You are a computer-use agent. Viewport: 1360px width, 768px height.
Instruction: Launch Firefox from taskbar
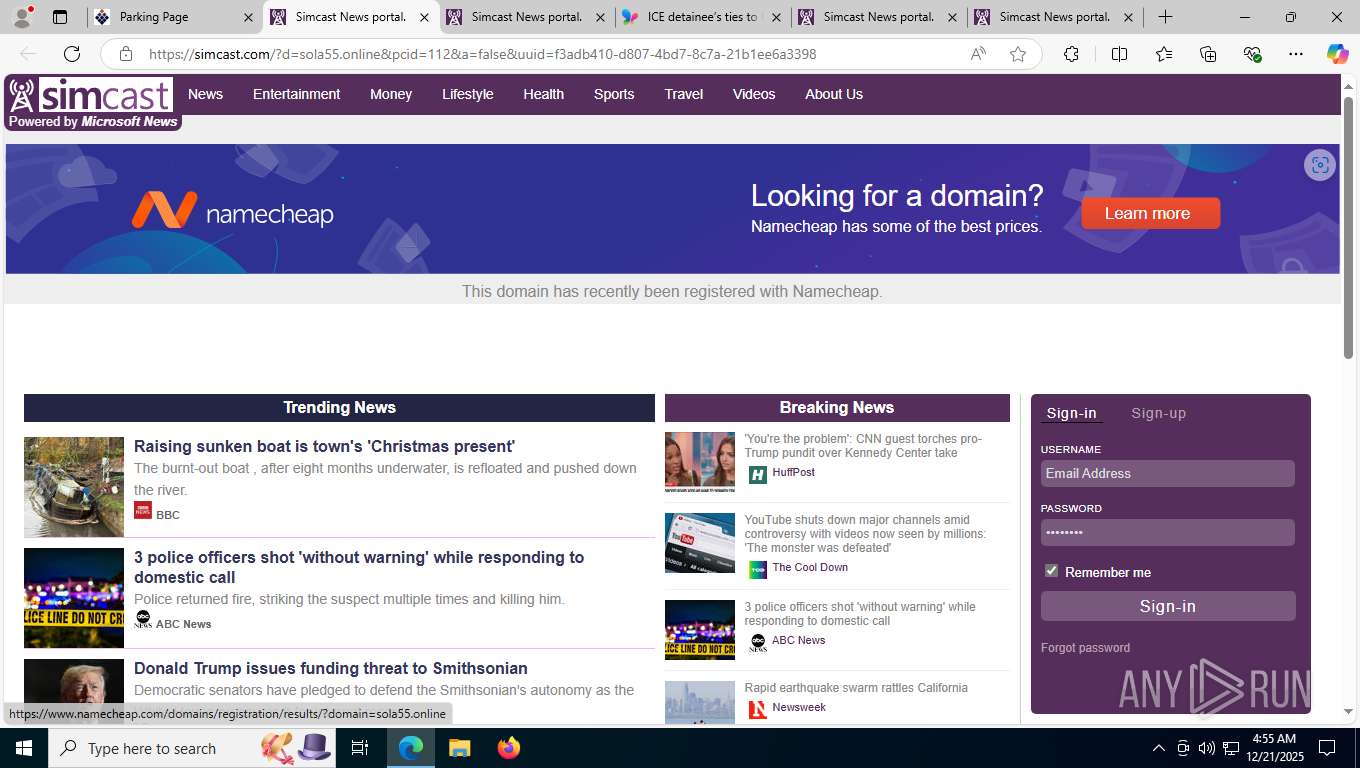(509, 748)
